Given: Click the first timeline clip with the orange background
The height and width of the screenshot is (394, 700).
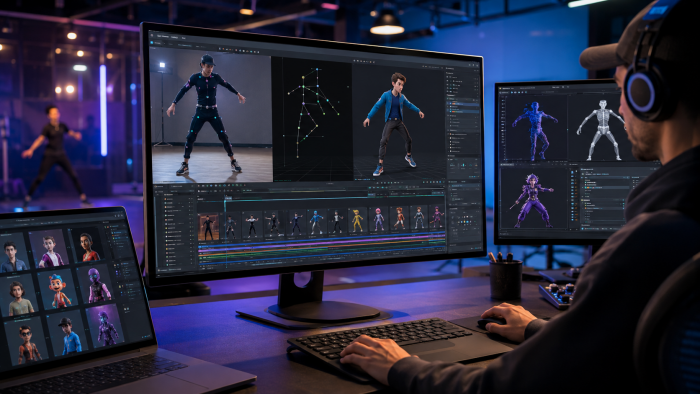Looking at the screenshot, I should tap(208, 227).
